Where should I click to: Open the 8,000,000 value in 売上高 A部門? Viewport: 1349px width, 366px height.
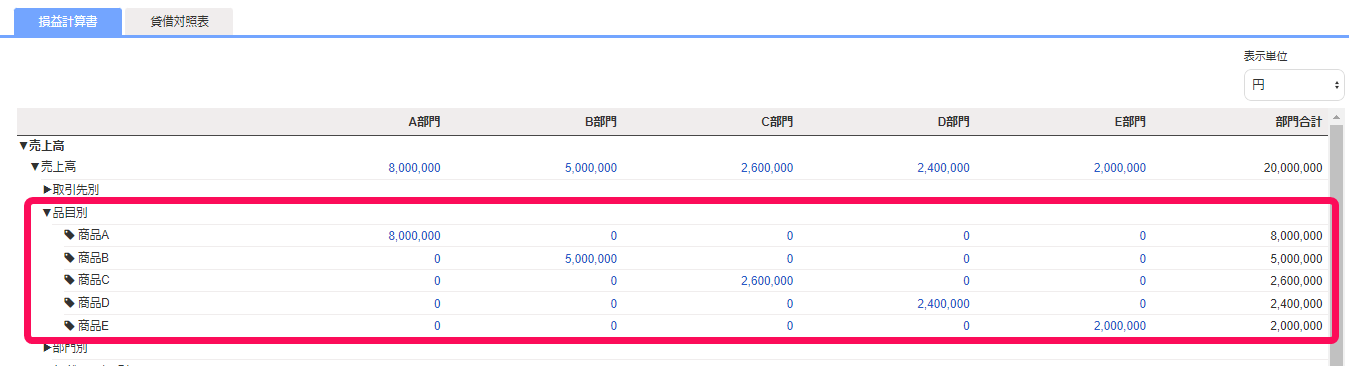tap(414, 168)
